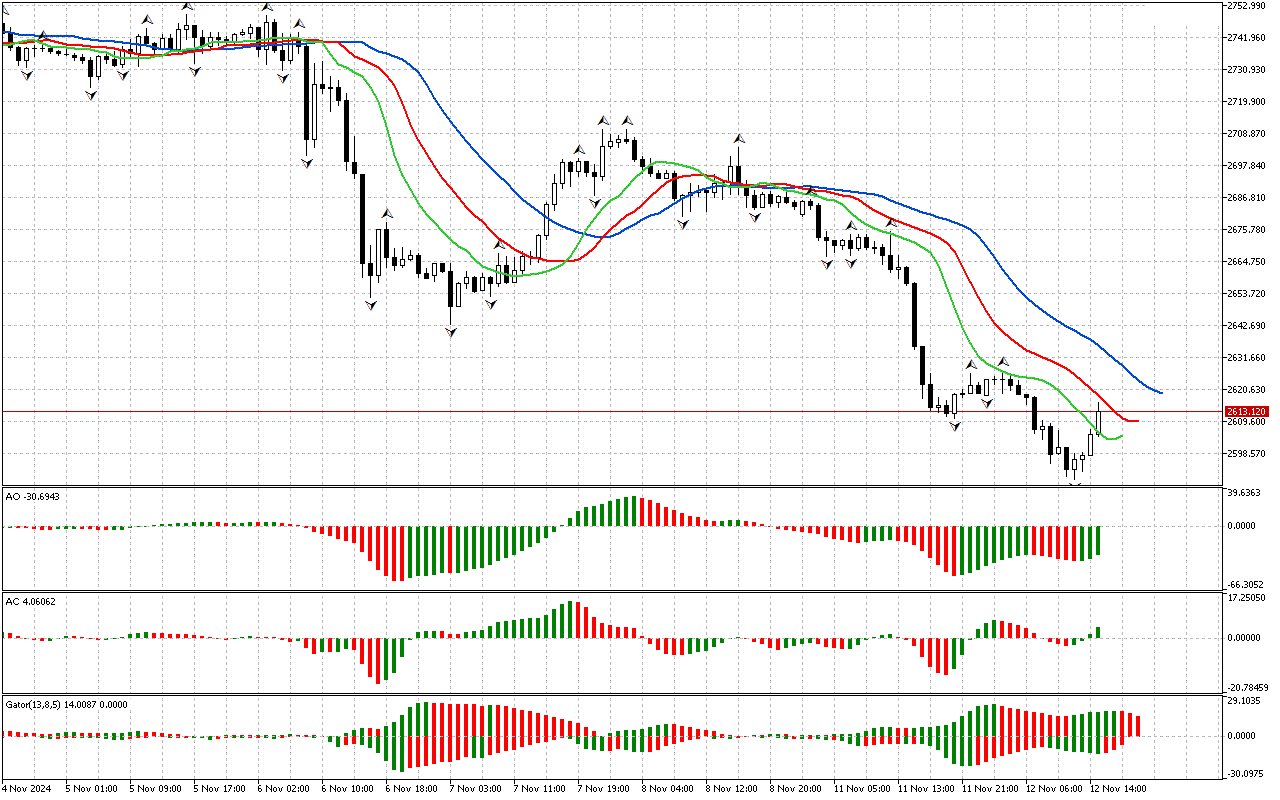Select the 2686.810 price axis value
Screen dimensions: 1280x800
point(1247,198)
